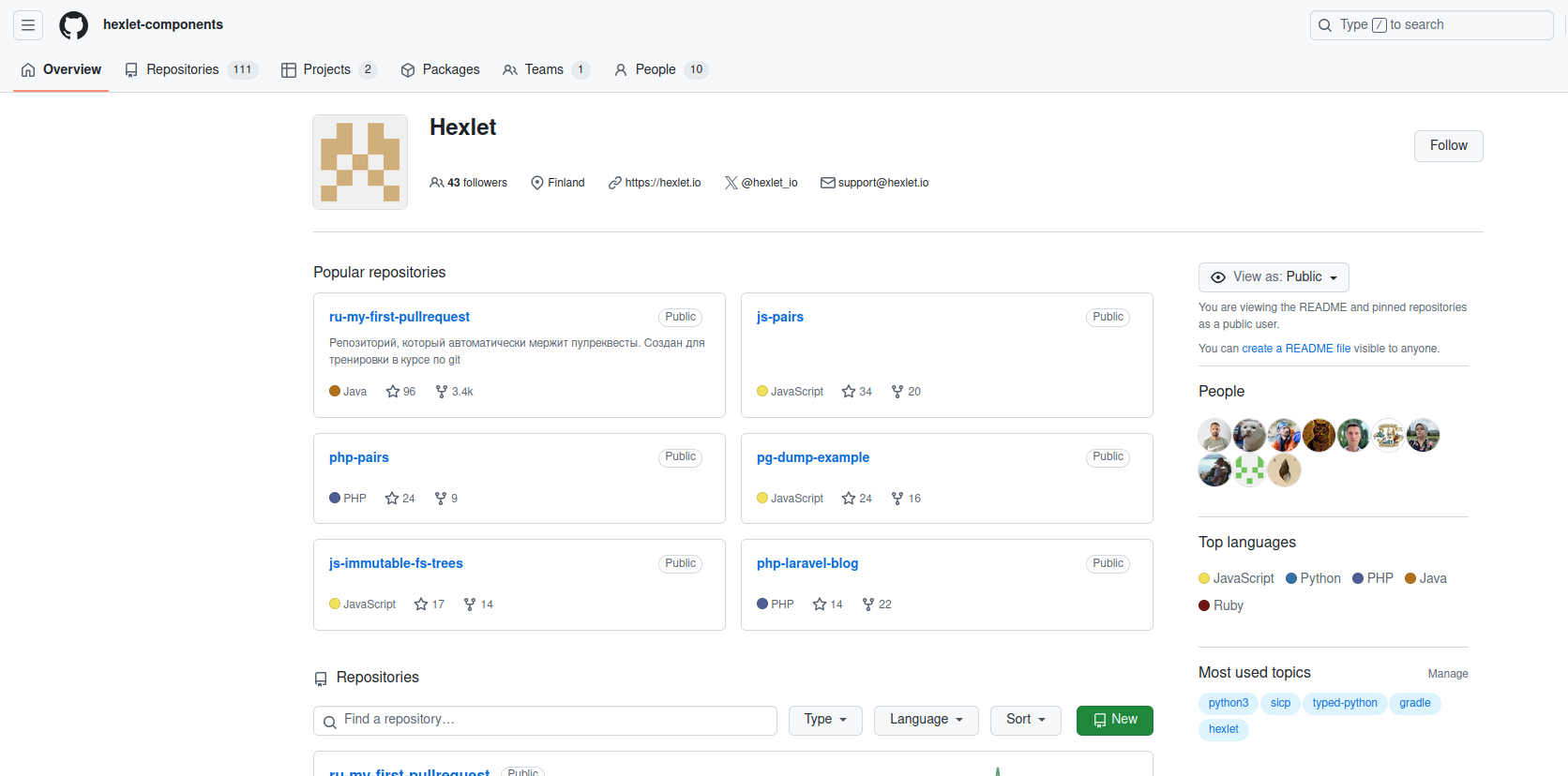Click the magnifier icon in top search bar
This screenshot has width=1568, height=776.
pos(1325,25)
